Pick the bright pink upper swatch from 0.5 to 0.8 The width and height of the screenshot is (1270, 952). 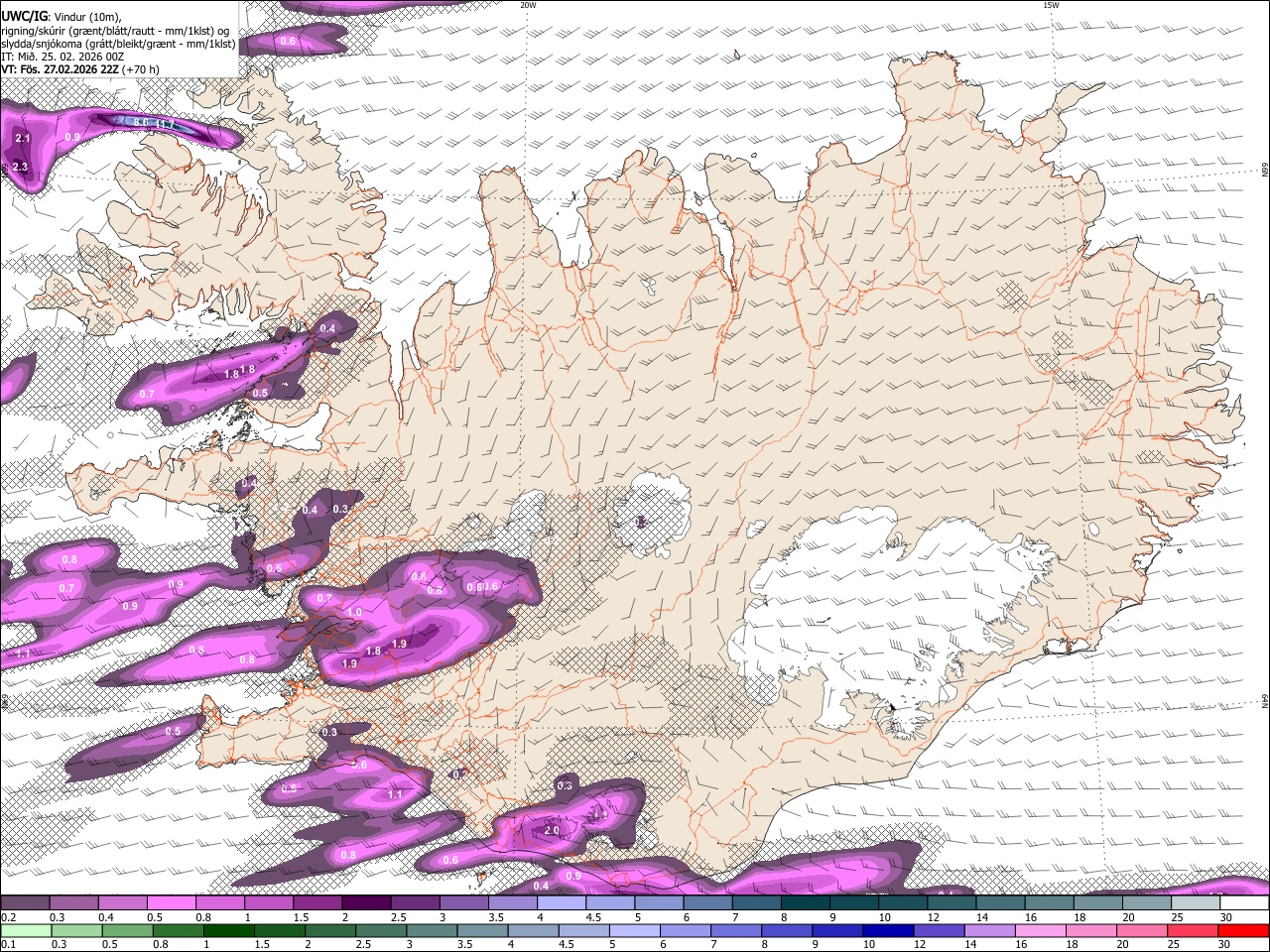point(171,903)
